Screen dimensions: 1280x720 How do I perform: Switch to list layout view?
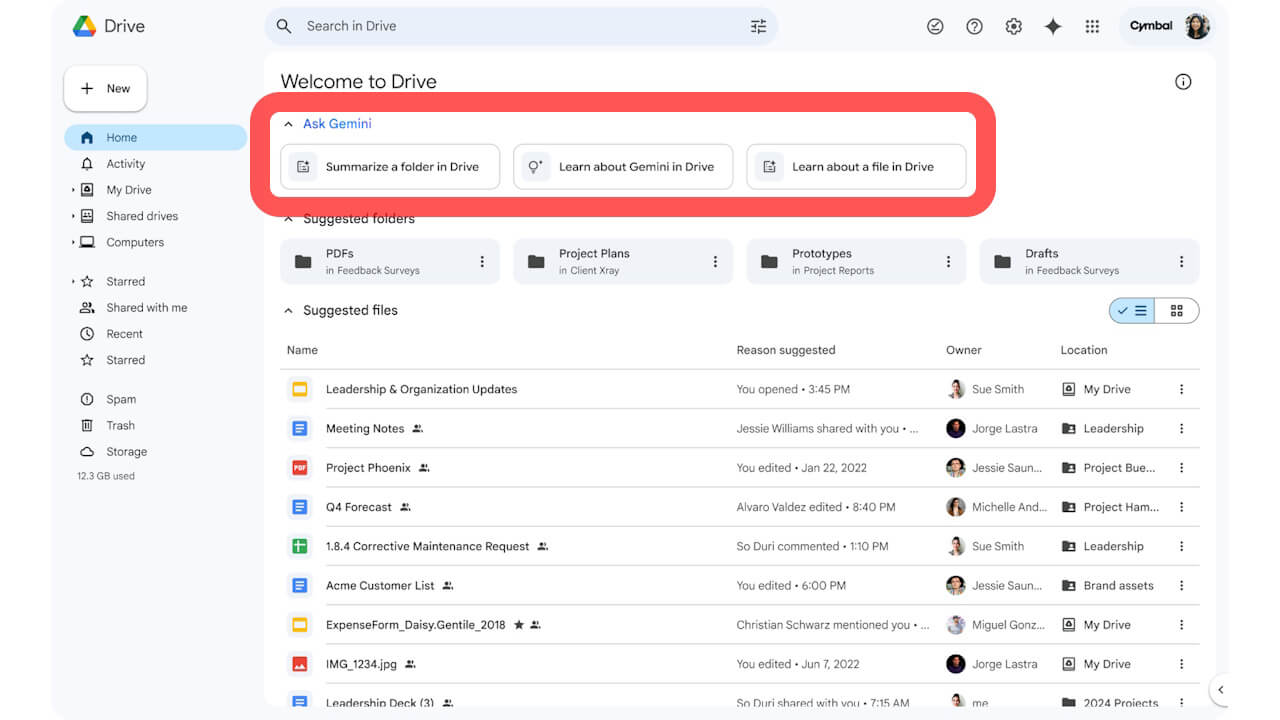tap(1132, 311)
